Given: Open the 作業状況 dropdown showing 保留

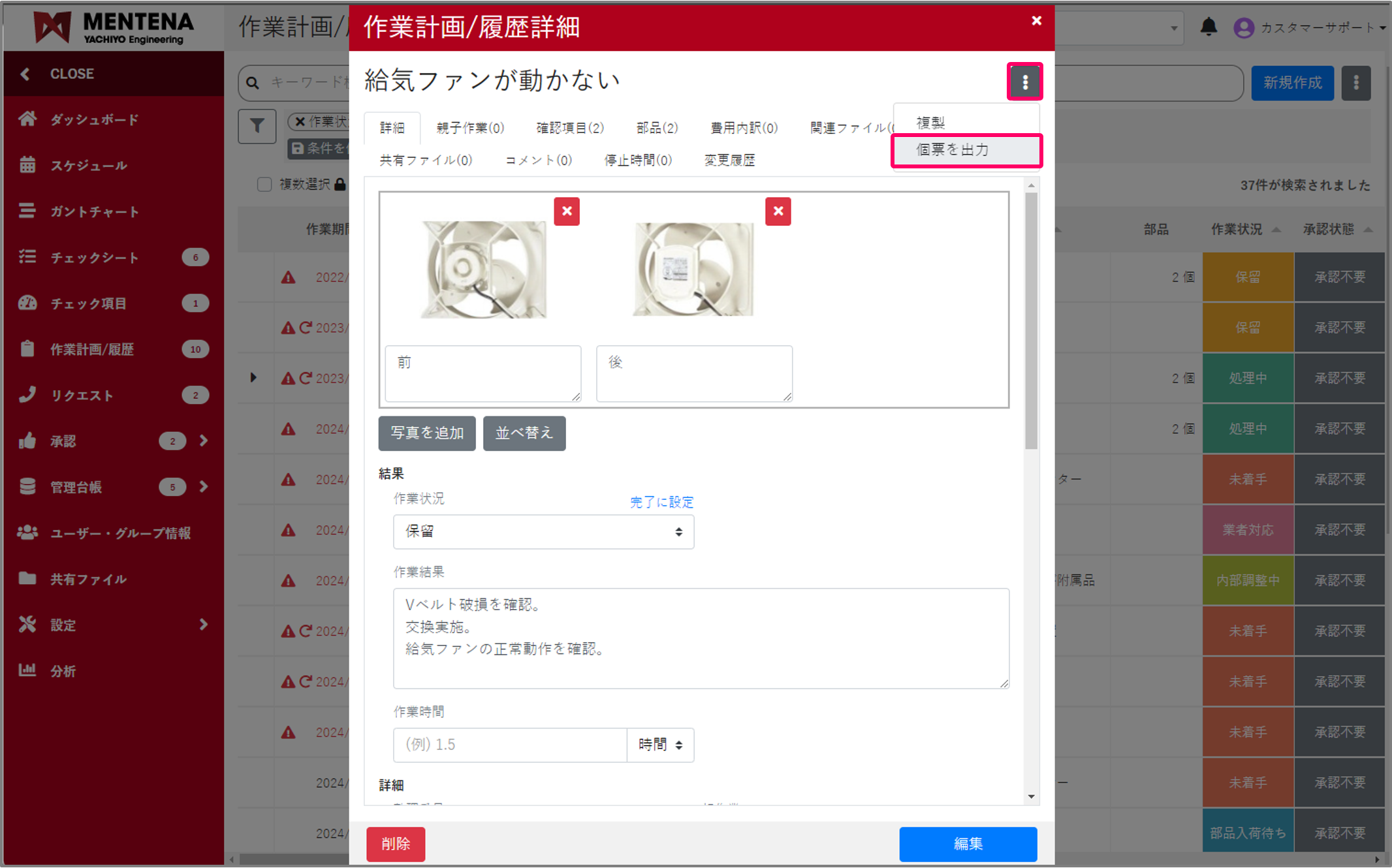Looking at the screenshot, I should [x=543, y=532].
